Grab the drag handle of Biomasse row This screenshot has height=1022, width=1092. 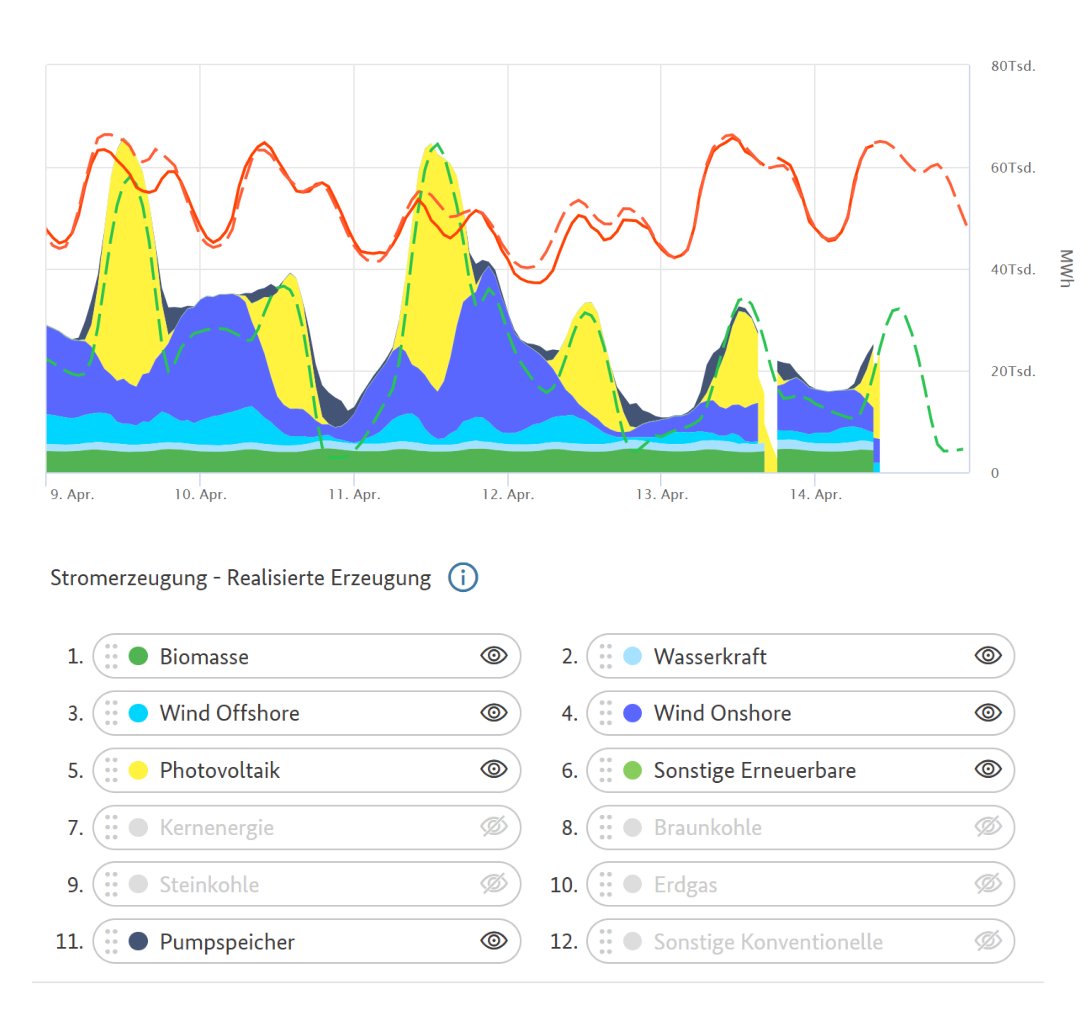tap(111, 656)
